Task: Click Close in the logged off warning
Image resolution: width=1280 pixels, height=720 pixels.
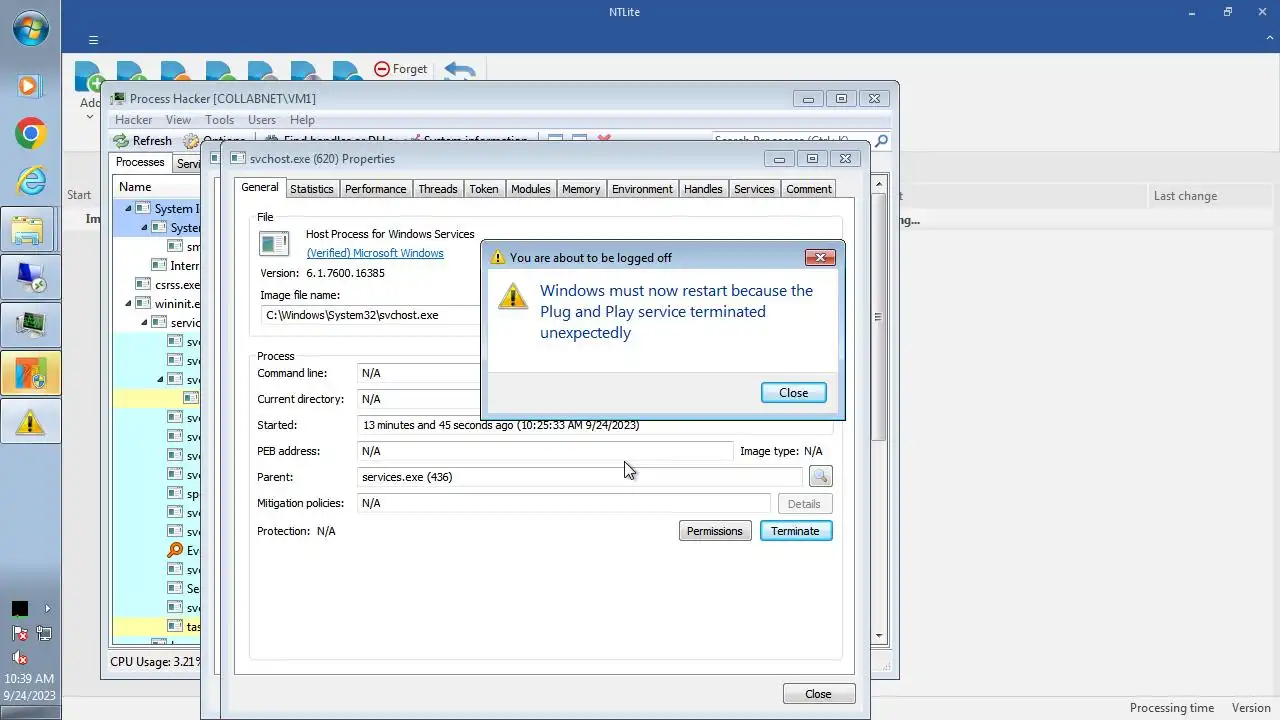Action: point(794,393)
